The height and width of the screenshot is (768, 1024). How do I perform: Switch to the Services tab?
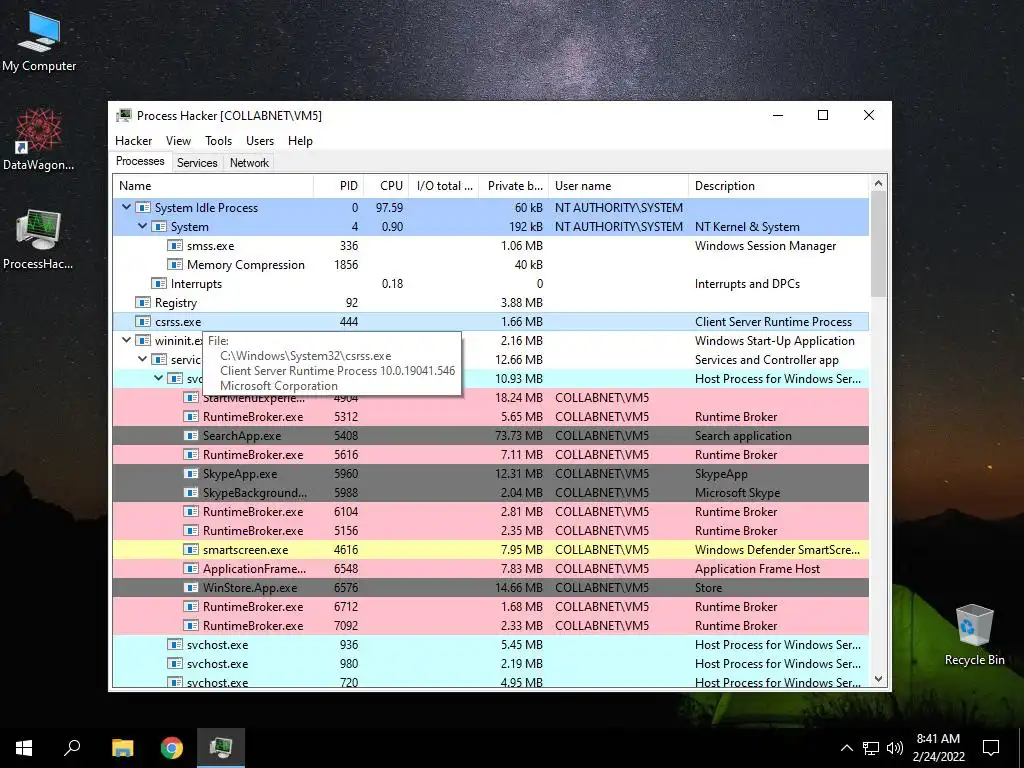point(197,163)
